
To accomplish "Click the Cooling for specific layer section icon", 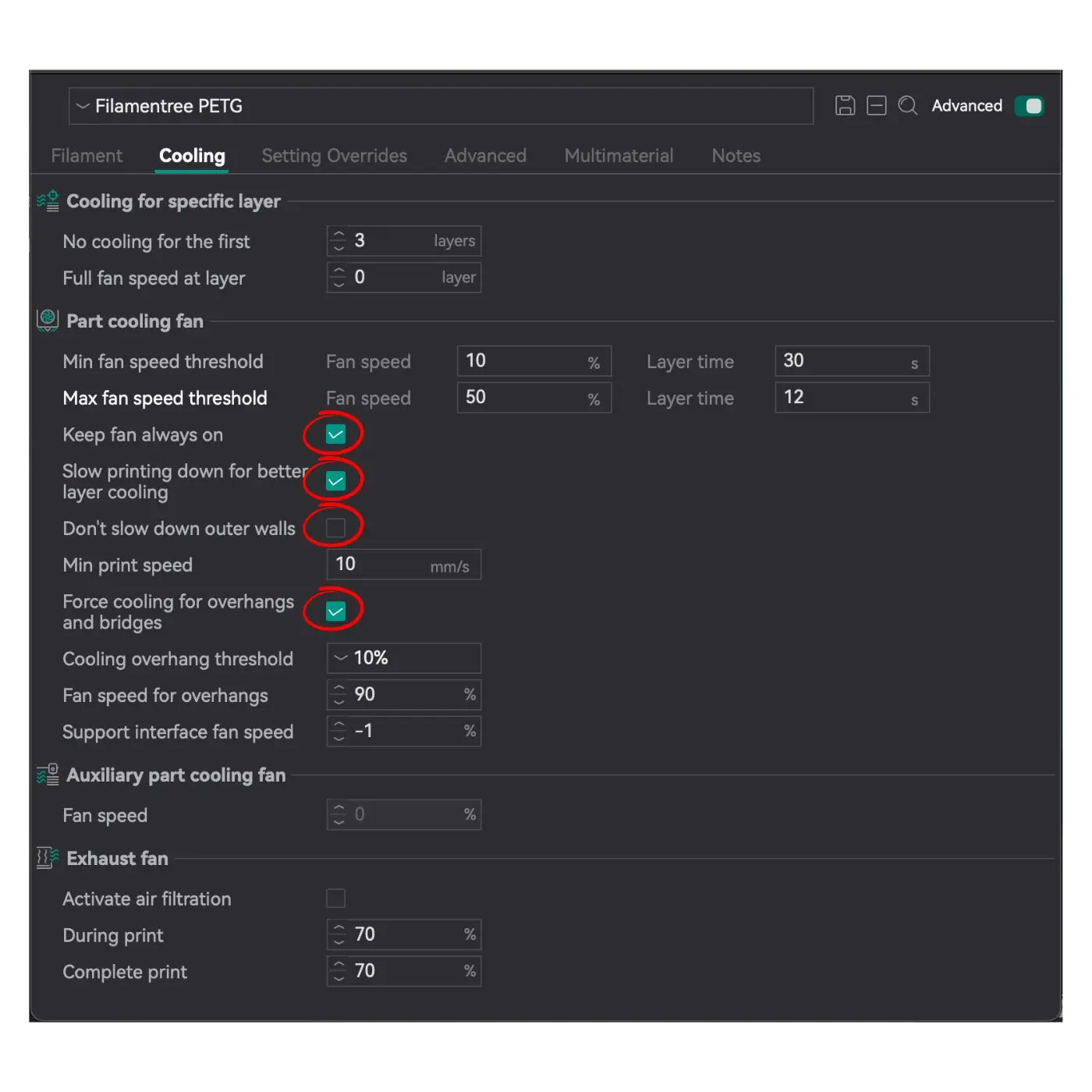I will coord(48,201).
